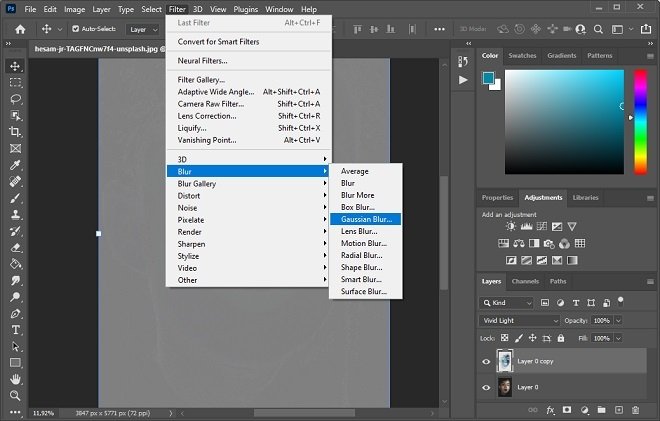Create a new layer with plus icon
This screenshot has height=421, width=660.
click(618, 410)
